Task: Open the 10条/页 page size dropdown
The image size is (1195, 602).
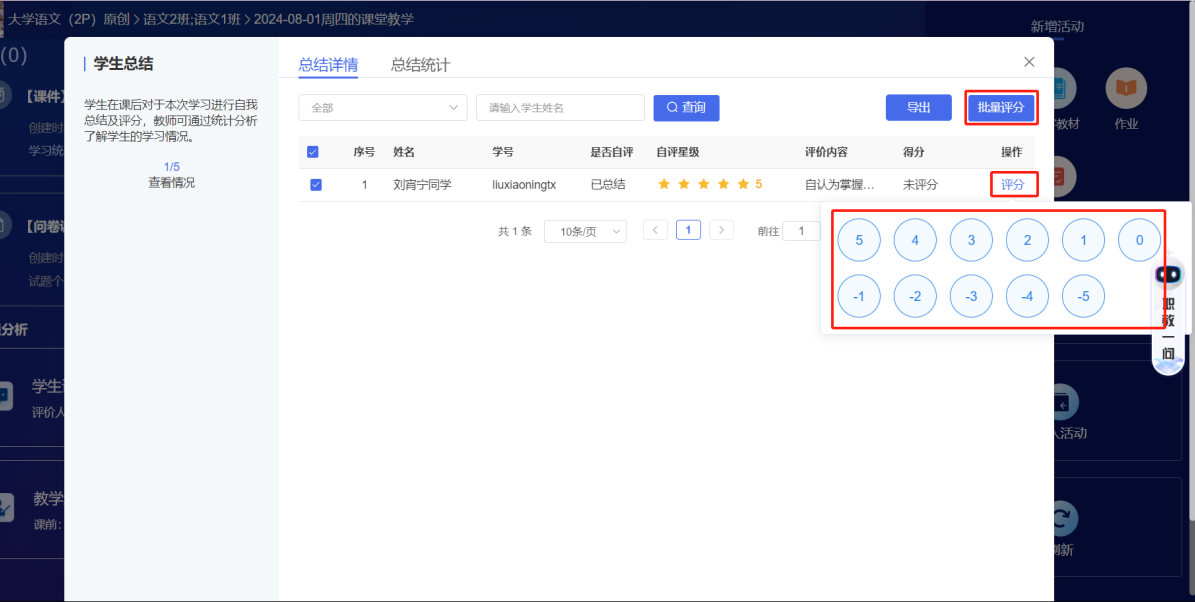Action: click(x=585, y=229)
